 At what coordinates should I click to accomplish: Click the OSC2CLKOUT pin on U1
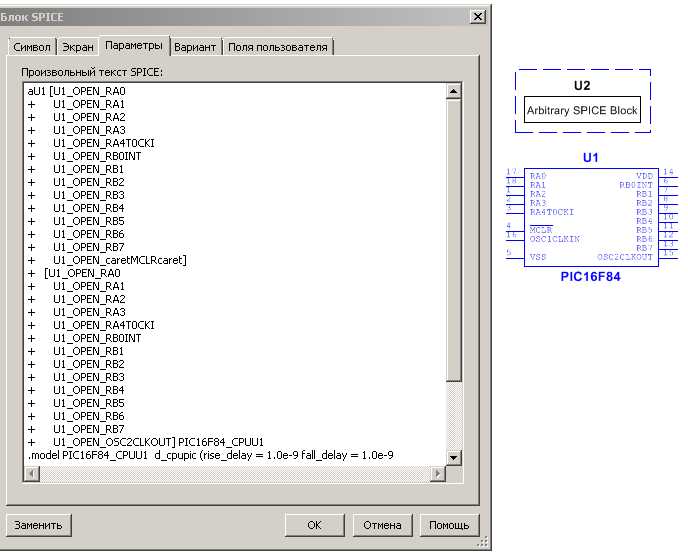pos(625,257)
